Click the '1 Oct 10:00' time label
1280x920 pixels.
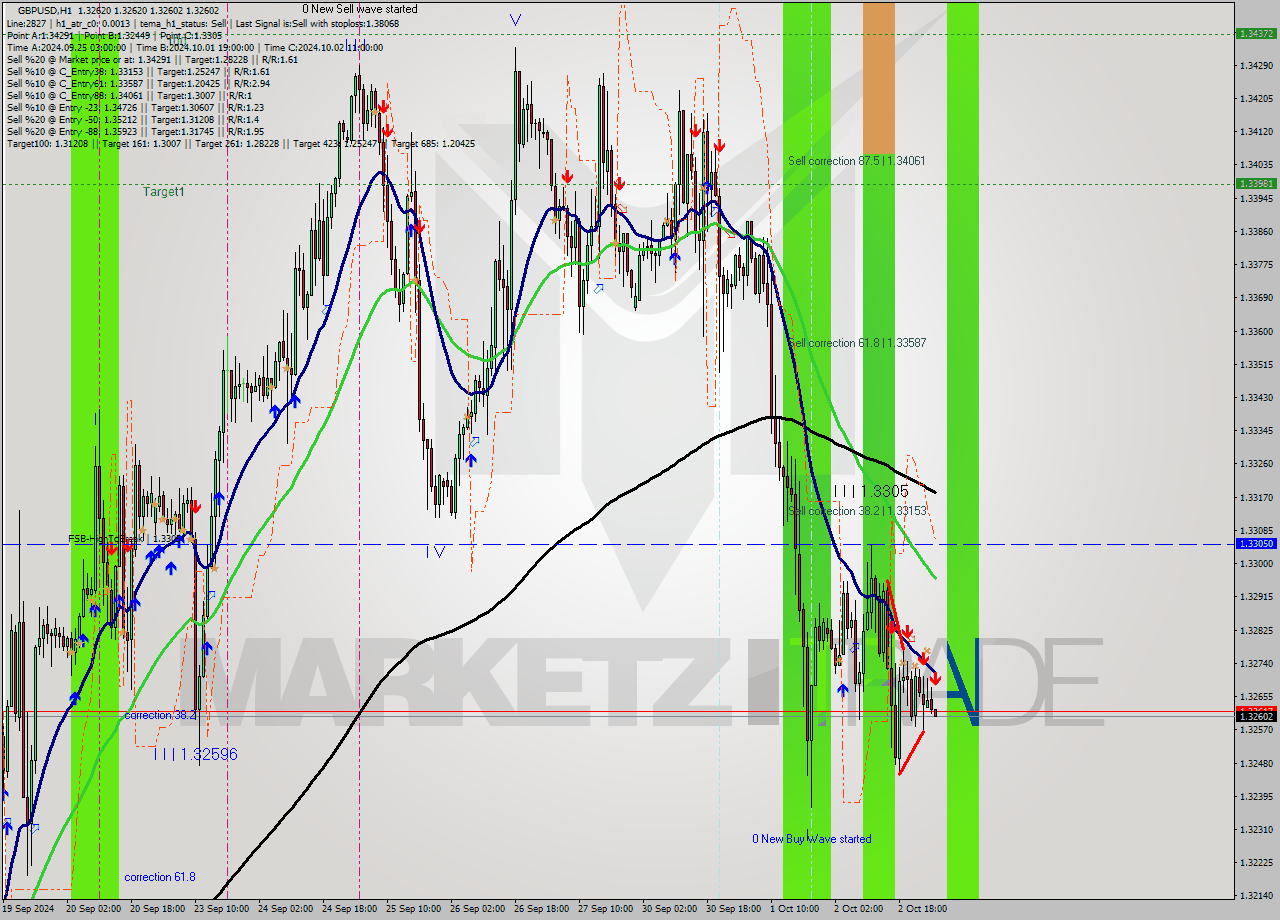(x=795, y=909)
